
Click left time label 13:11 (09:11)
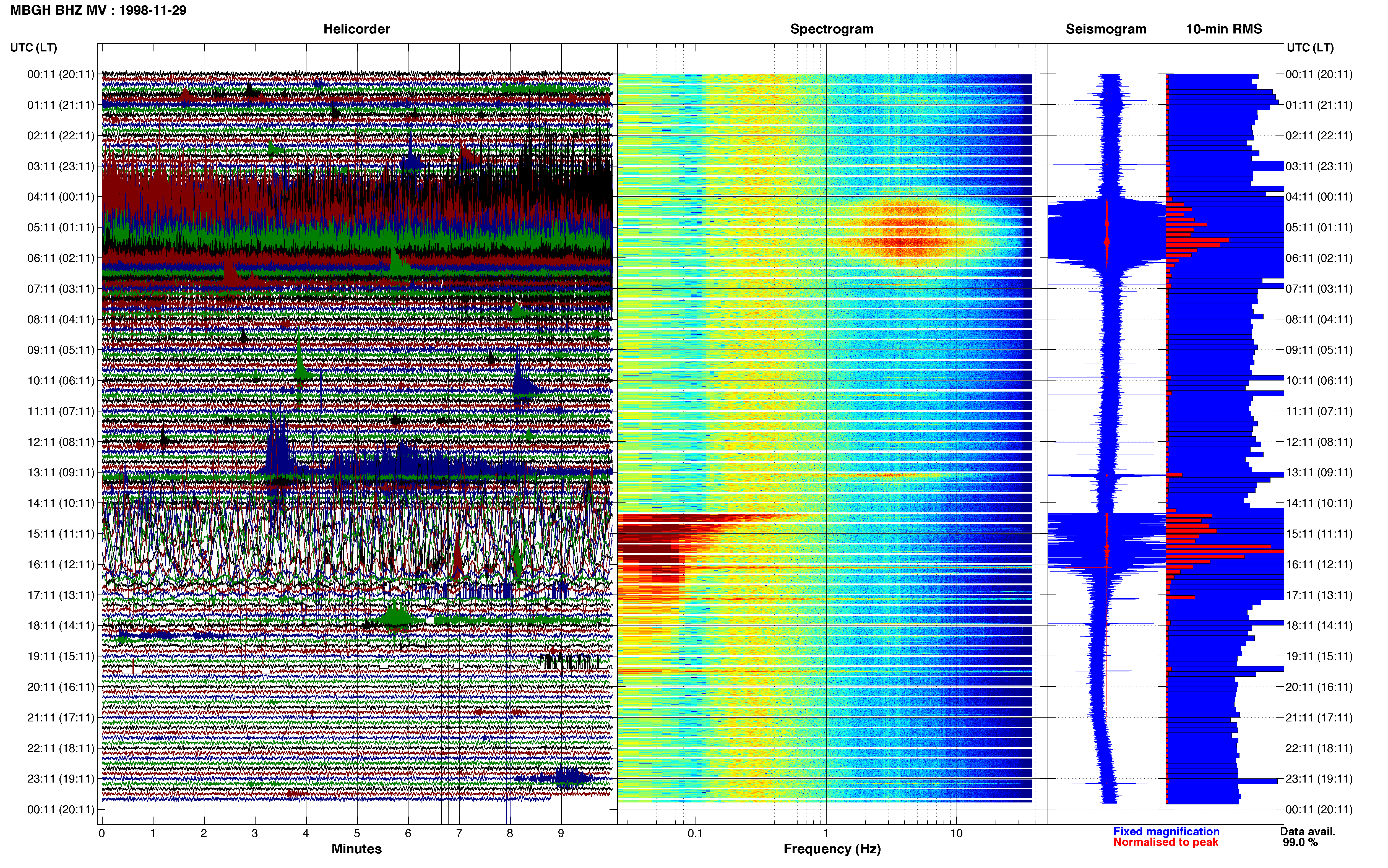[x=61, y=472]
